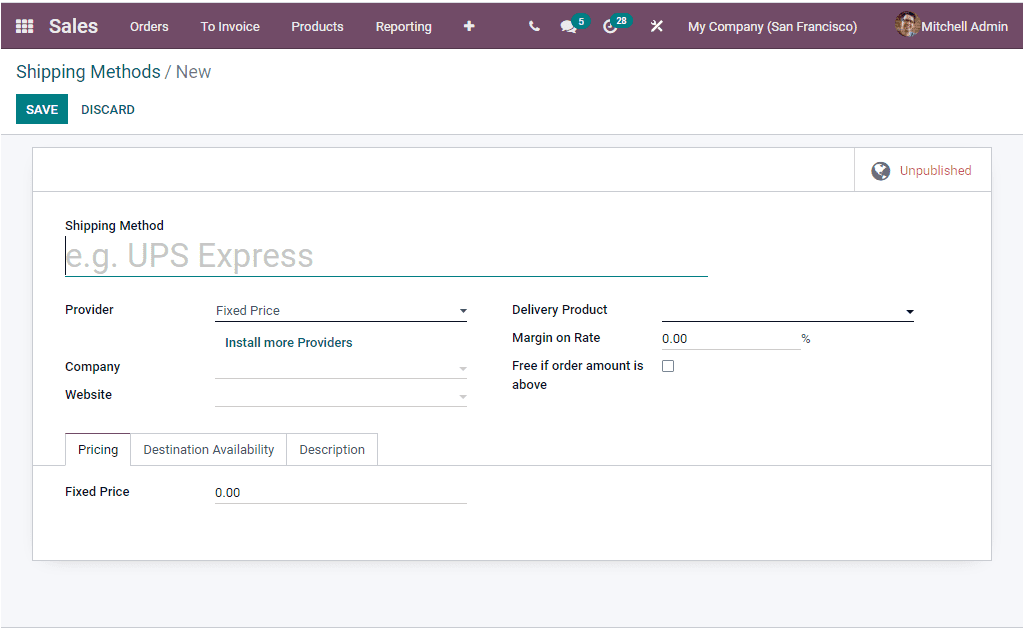Expand the Delivery Product dropdown
Viewport: 1024px width, 629px height.
786,310
